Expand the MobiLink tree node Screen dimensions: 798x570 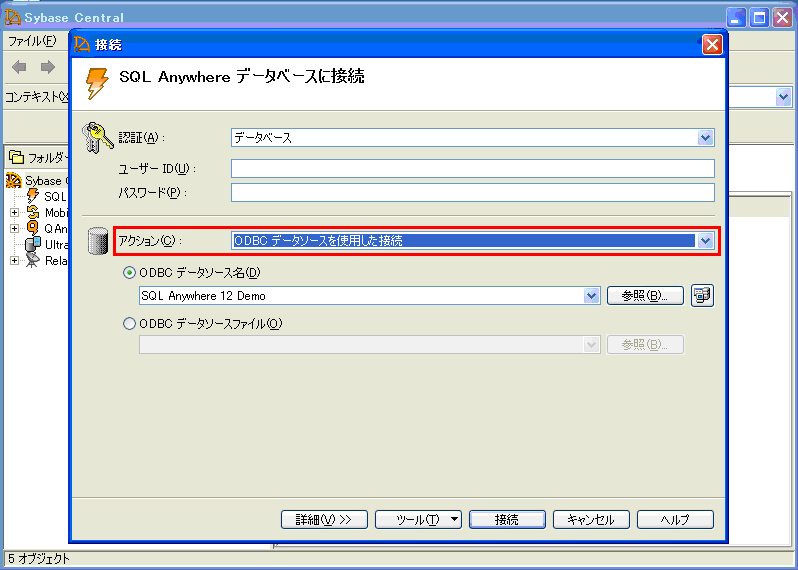click(x=14, y=213)
